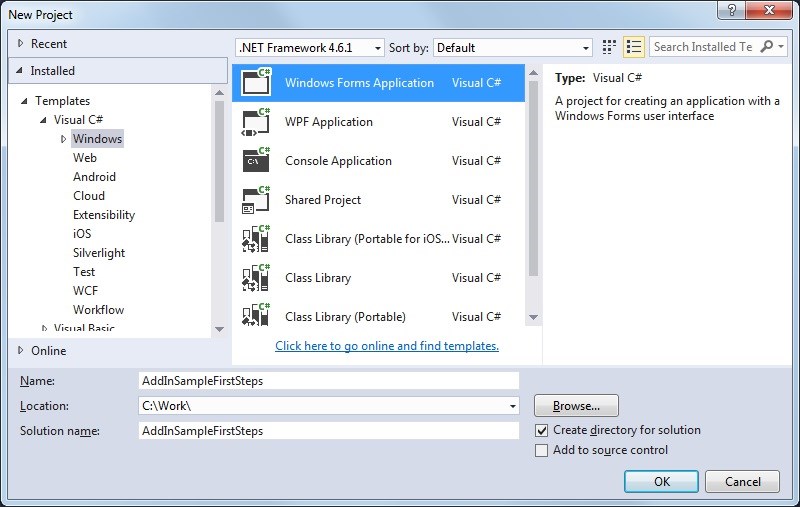Click the template list scroll up arrow
The image size is (800, 507).
[534, 73]
